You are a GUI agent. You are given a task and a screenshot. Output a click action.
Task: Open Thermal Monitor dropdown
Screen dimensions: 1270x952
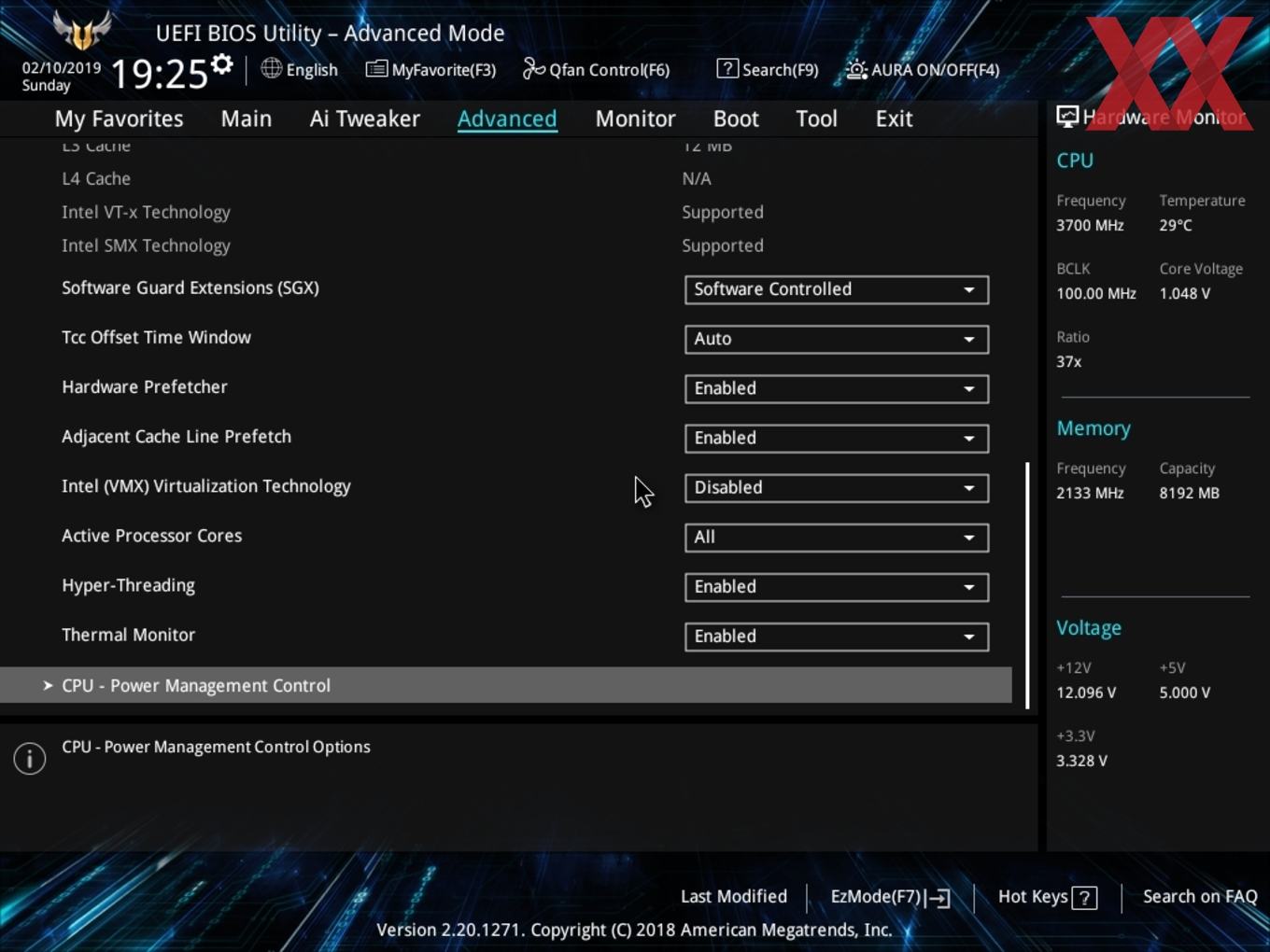[x=837, y=636]
